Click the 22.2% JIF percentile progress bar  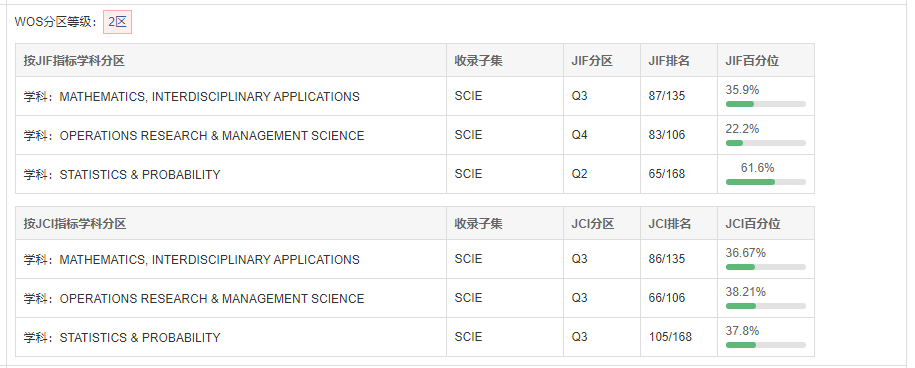click(766, 143)
